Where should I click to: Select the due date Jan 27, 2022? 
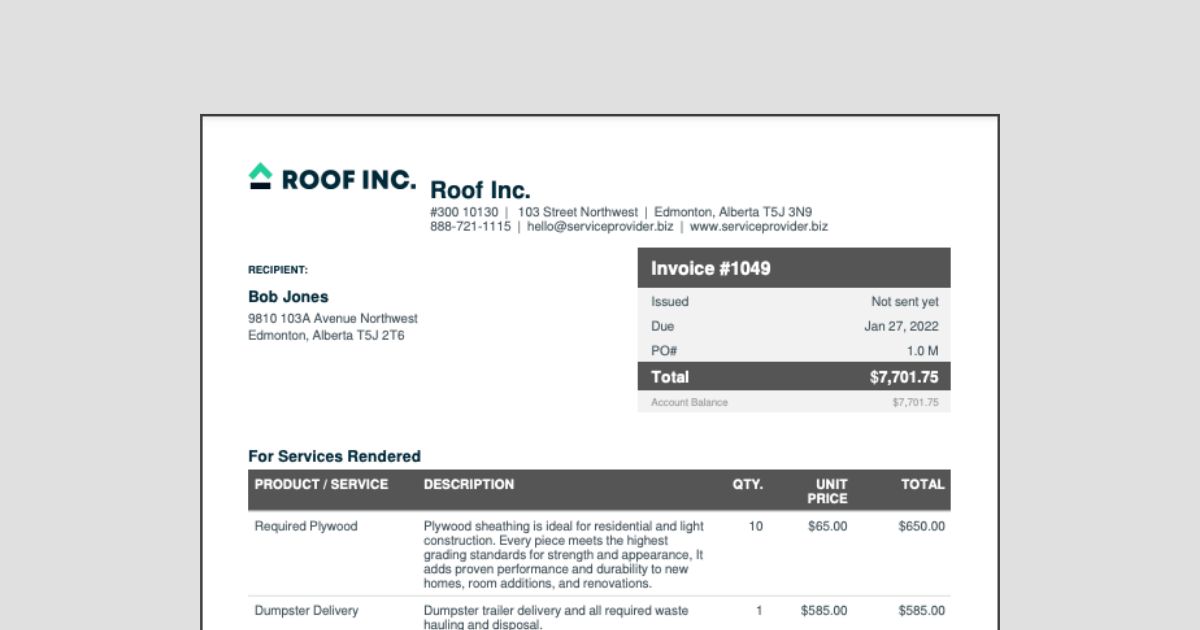click(901, 327)
